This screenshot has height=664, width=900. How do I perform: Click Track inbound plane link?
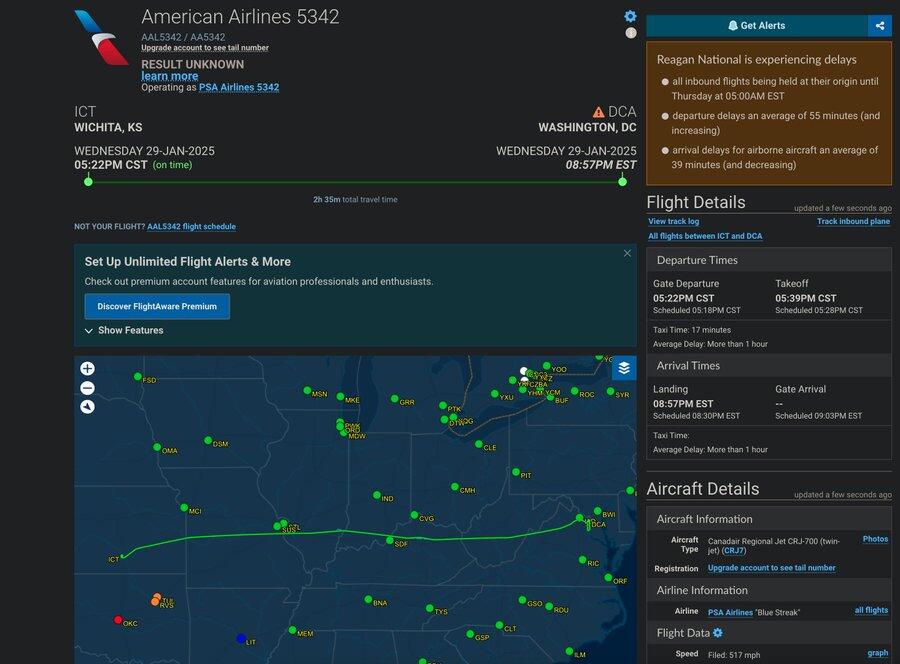[x=853, y=221]
